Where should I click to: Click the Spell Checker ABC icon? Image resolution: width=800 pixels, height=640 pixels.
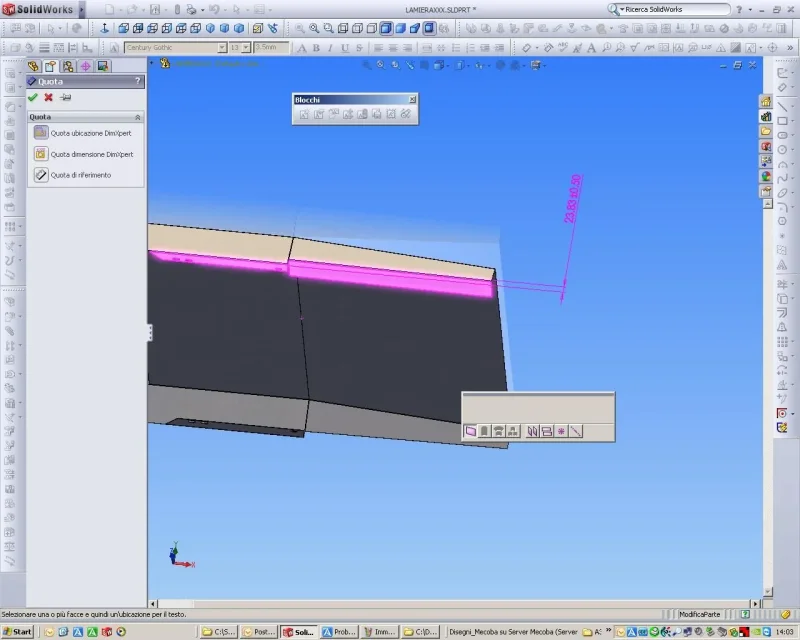563,48
